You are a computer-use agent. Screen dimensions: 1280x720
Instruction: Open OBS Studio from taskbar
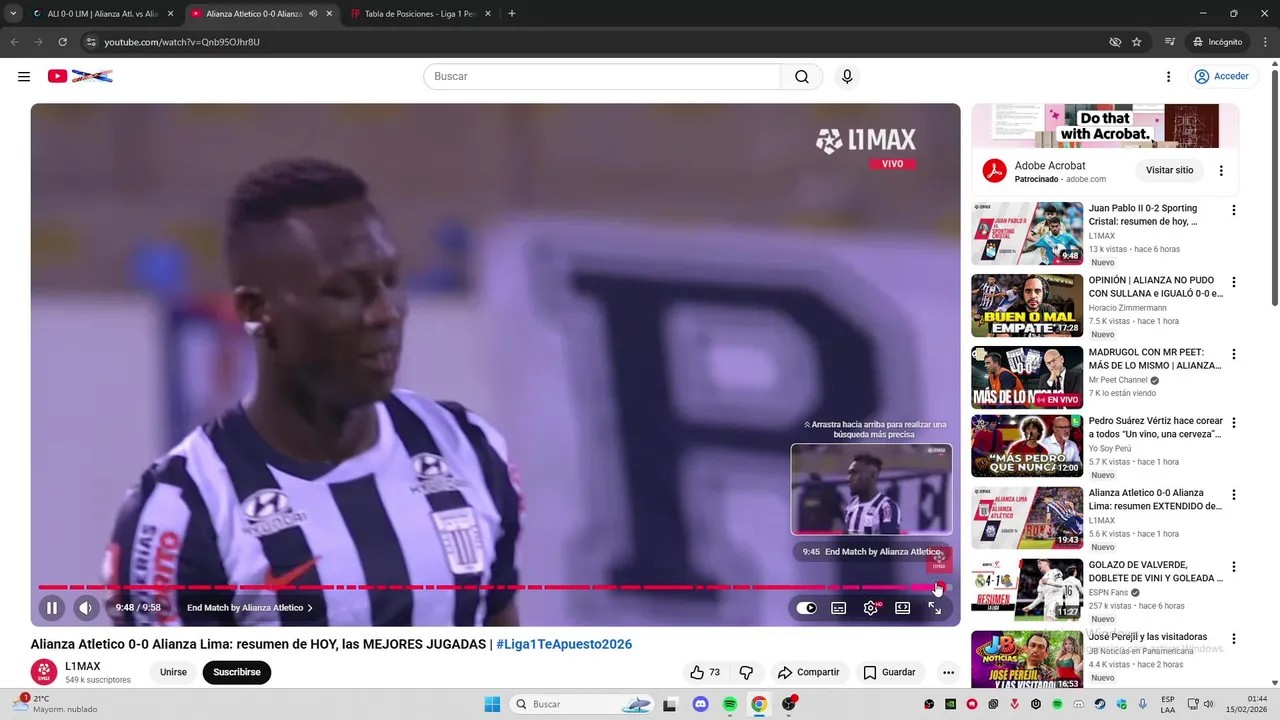coord(788,704)
